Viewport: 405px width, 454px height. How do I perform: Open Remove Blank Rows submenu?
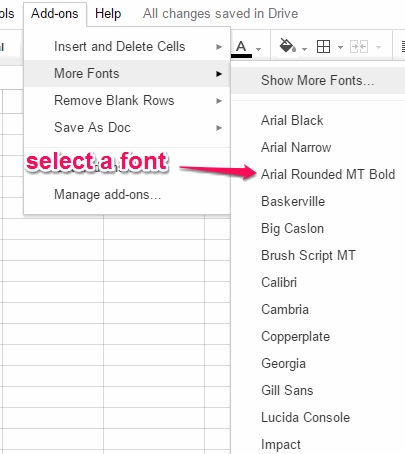pyautogui.click(x=127, y=101)
